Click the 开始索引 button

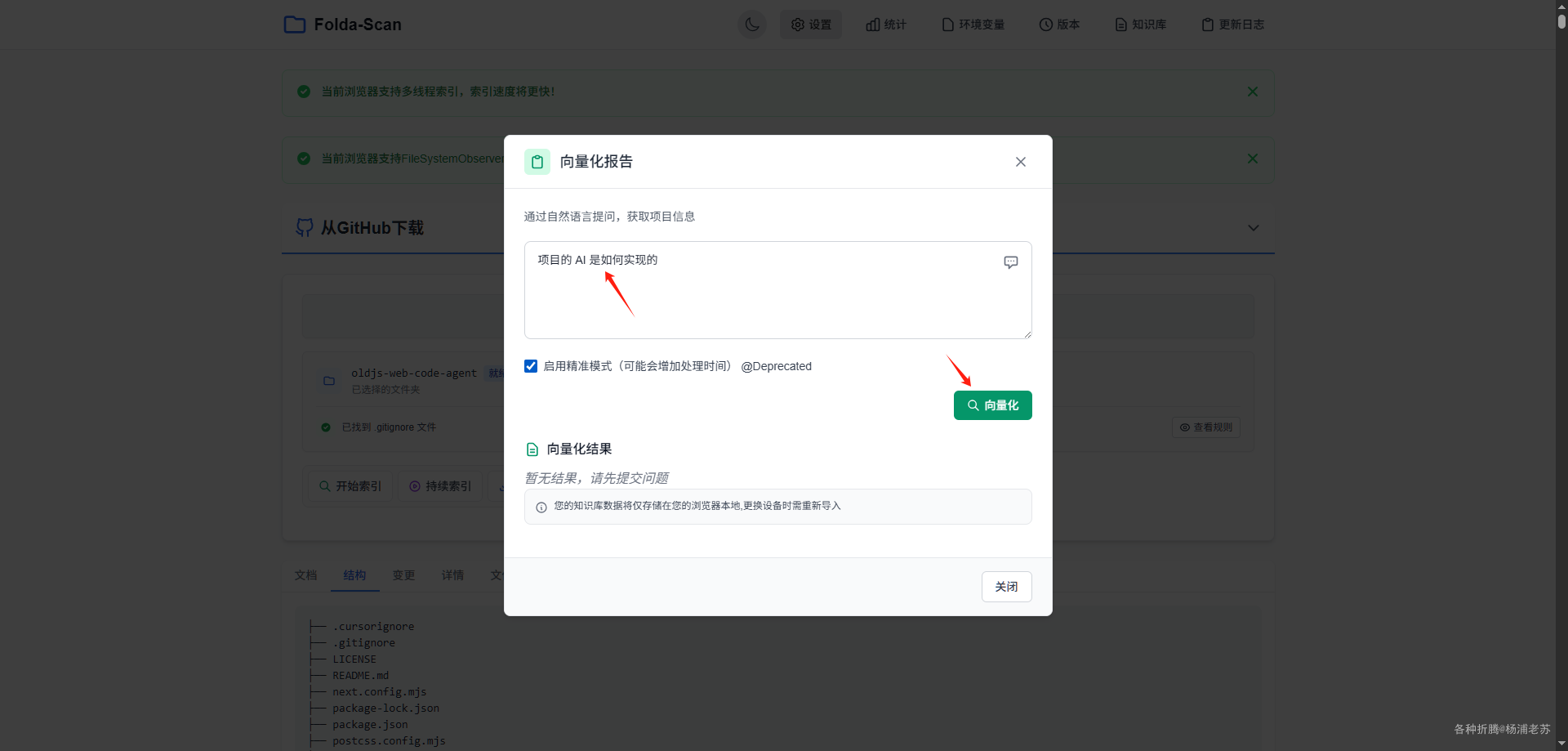350,486
